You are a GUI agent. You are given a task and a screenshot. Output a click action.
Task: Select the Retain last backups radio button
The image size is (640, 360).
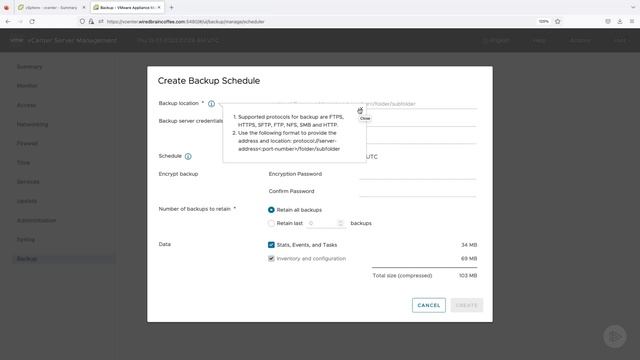pyautogui.click(x=271, y=223)
